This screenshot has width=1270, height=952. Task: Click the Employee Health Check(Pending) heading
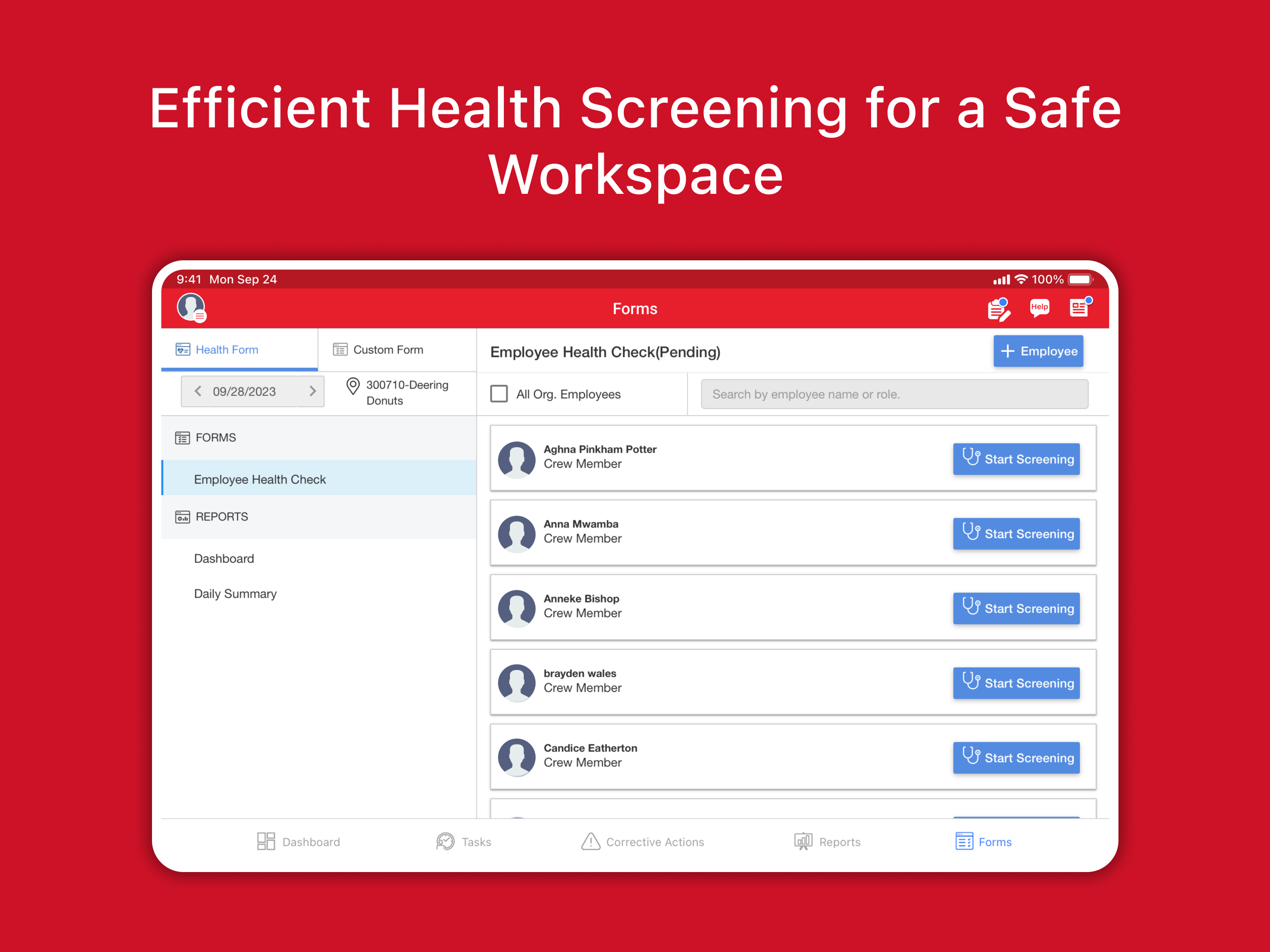coord(605,352)
